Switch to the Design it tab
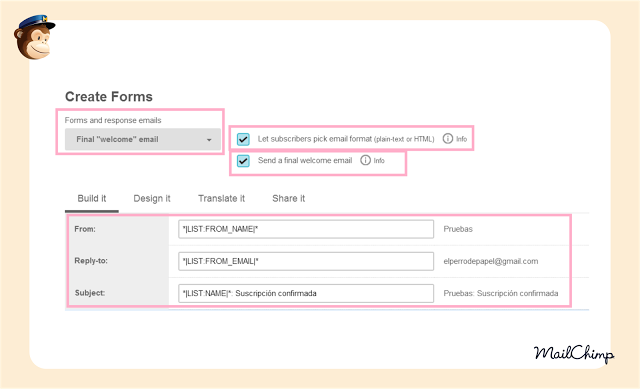 click(152, 199)
